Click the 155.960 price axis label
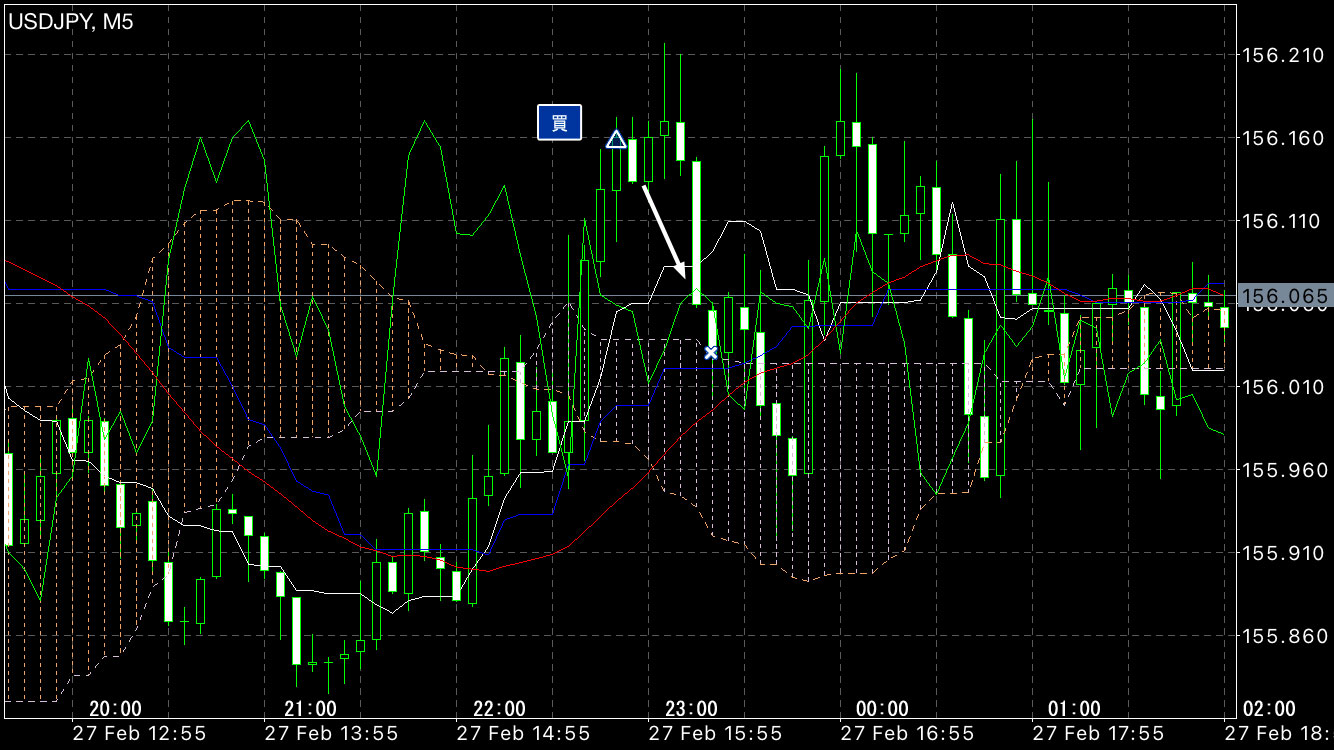Image resolution: width=1334 pixels, height=750 pixels. click(x=1283, y=470)
